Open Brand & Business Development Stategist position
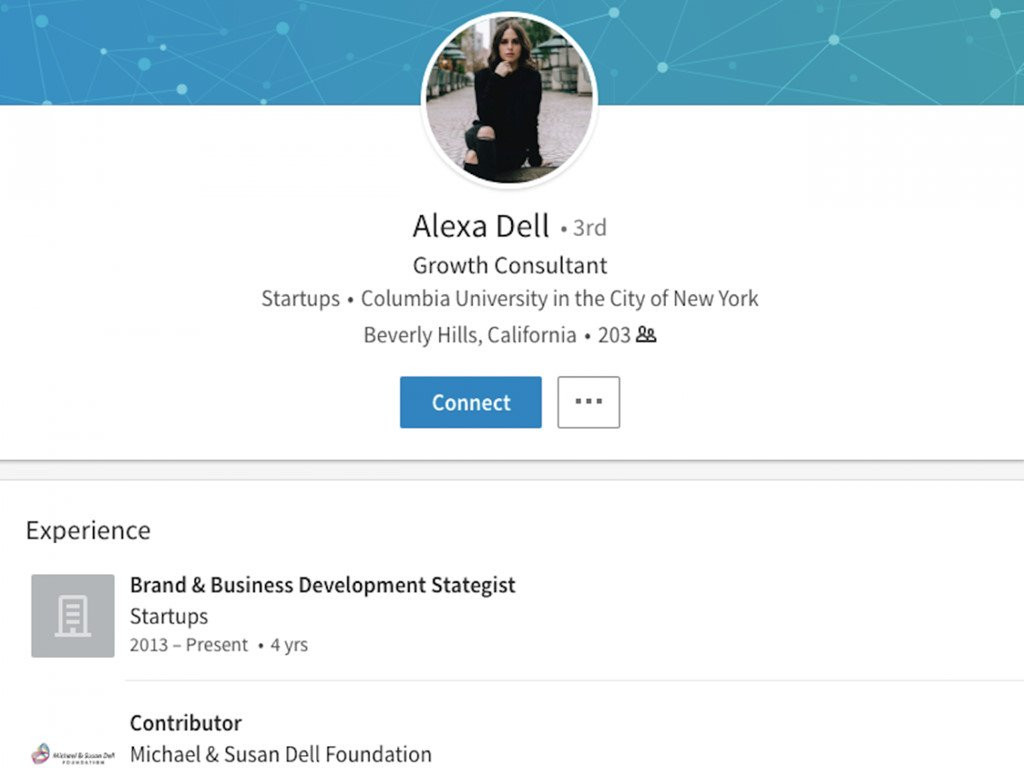Screen dimensions: 1024x768 coord(322,585)
